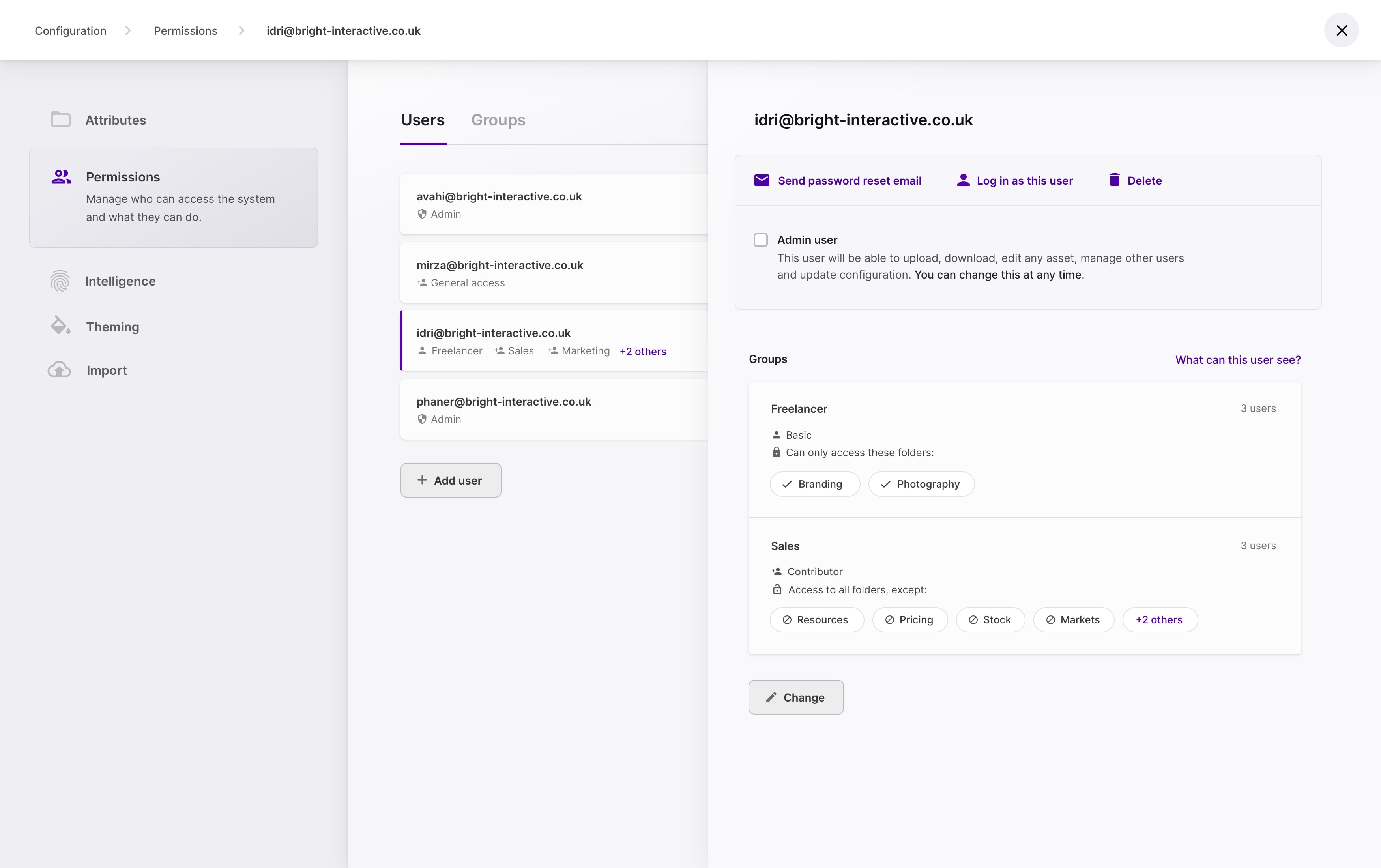Switch to the Groups tab
Image resolution: width=1381 pixels, height=868 pixels.
coord(498,120)
